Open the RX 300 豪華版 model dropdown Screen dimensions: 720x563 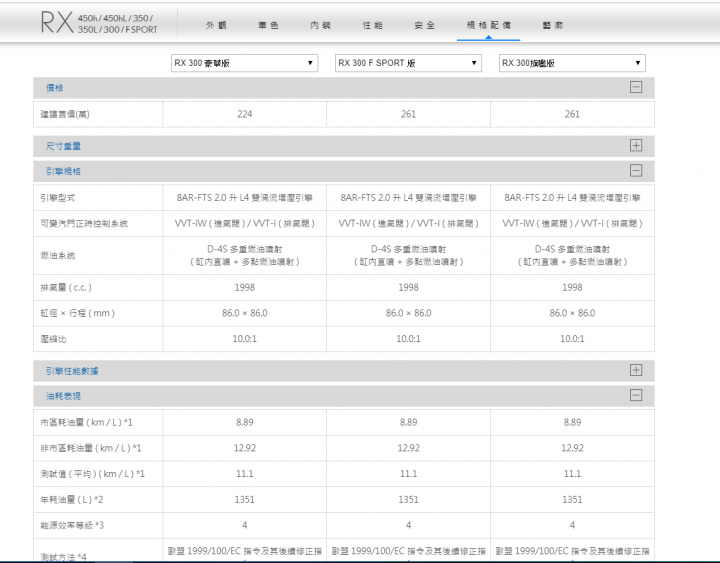[244, 63]
